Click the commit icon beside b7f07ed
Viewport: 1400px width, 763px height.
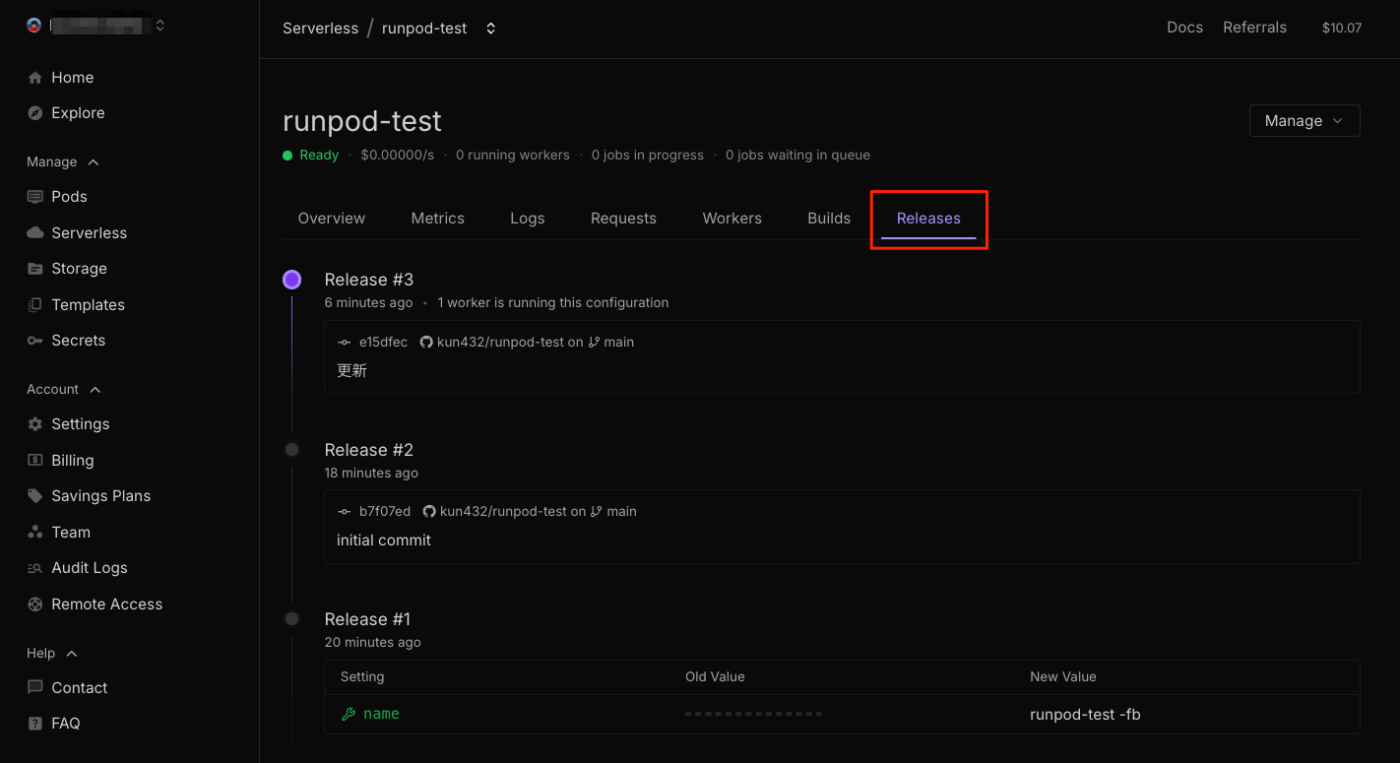pyautogui.click(x=345, y=511)
